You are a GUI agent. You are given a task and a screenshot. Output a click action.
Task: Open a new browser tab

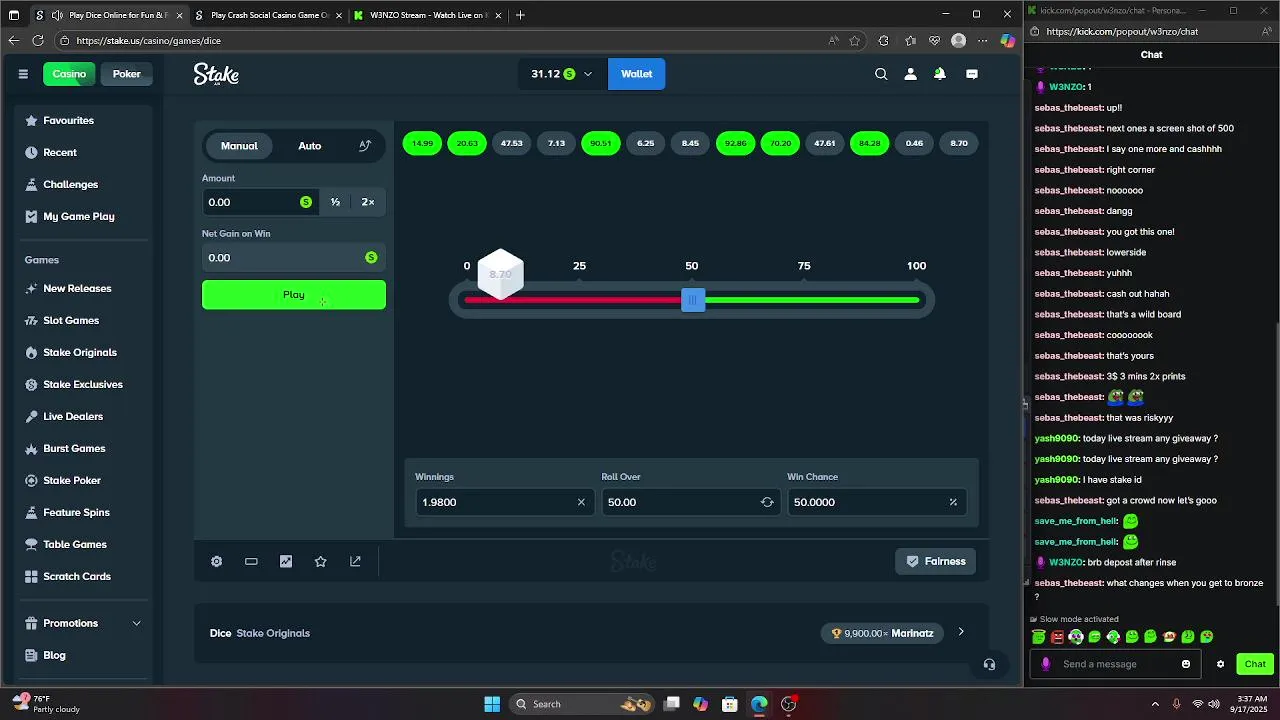[x=520, y=15]
